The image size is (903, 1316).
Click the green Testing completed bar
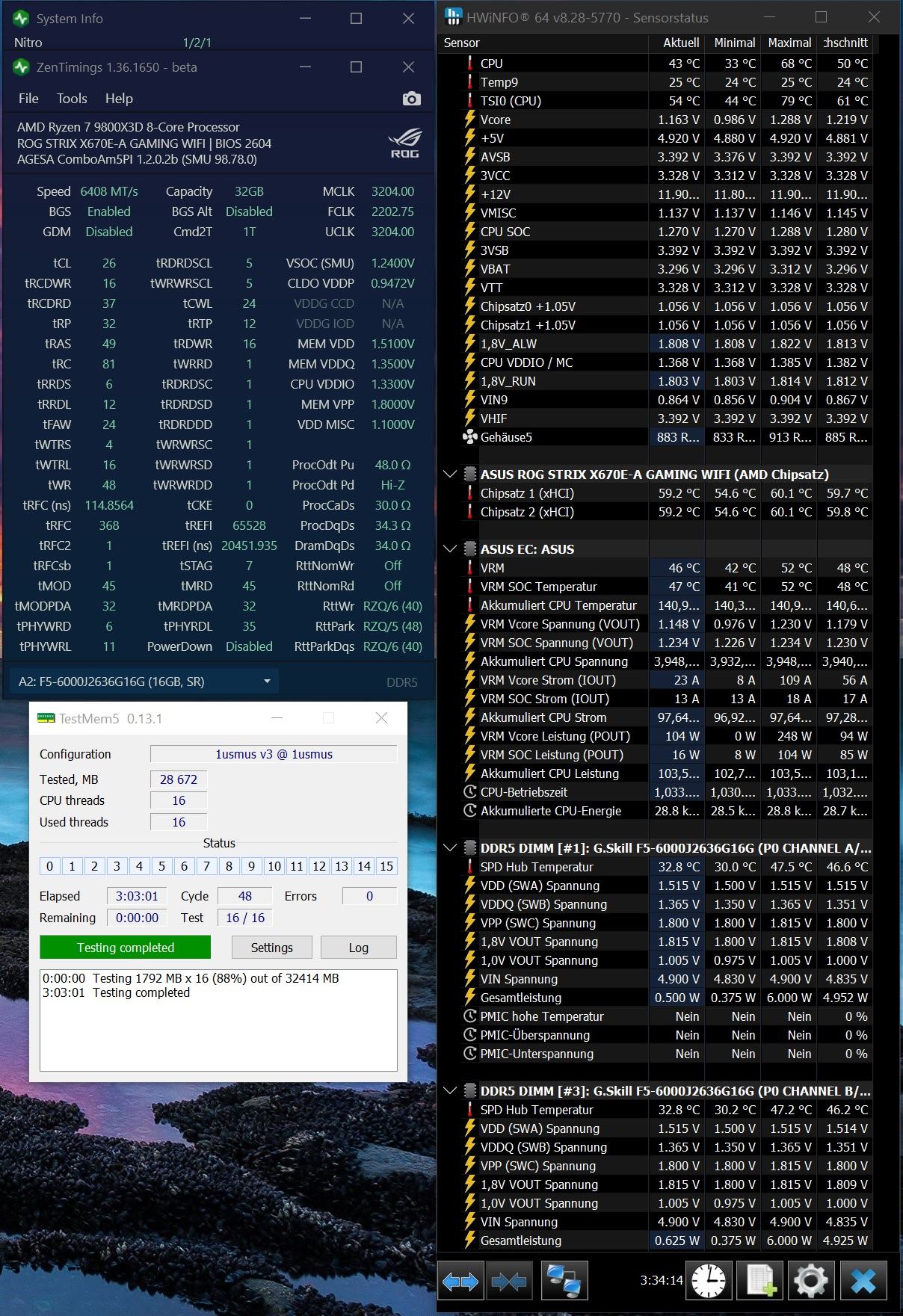pos(126,948)
